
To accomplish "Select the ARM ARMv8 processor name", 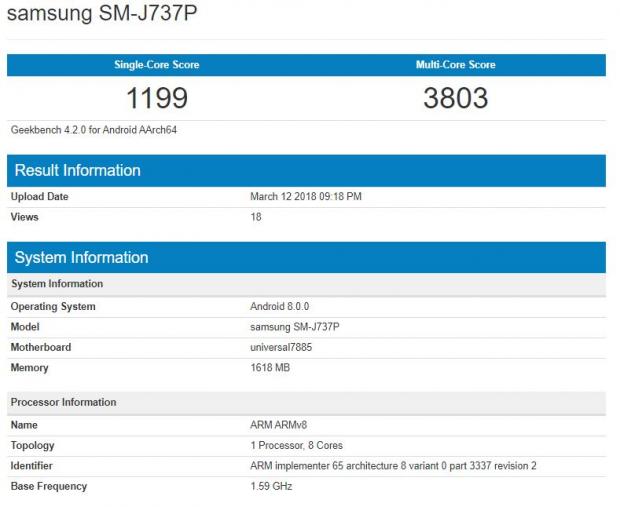I will (x=279, y=425).
